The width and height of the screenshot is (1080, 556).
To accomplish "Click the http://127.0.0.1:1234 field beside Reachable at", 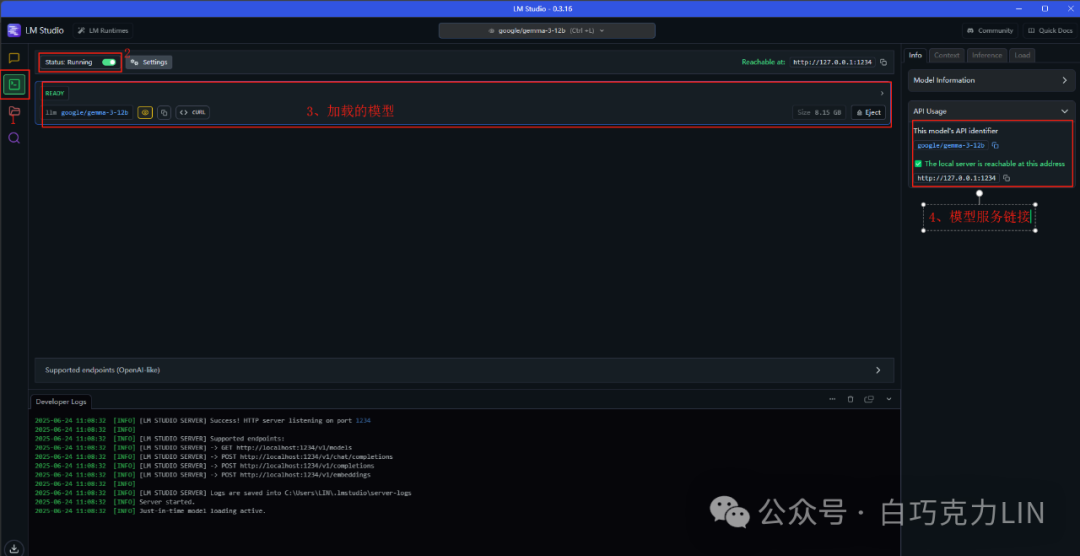I will (833, 62).
